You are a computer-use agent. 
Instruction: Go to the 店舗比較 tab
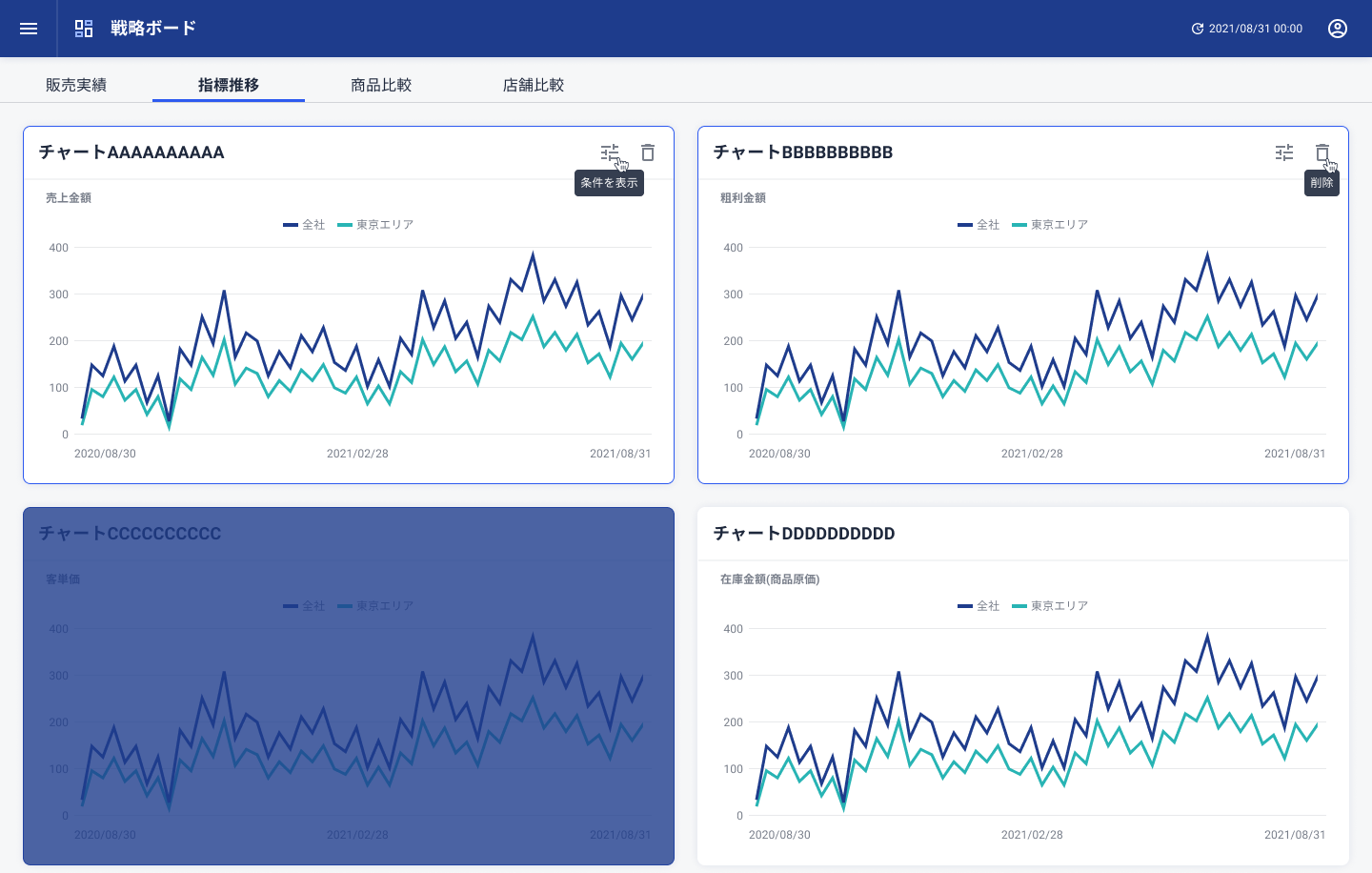534,85
